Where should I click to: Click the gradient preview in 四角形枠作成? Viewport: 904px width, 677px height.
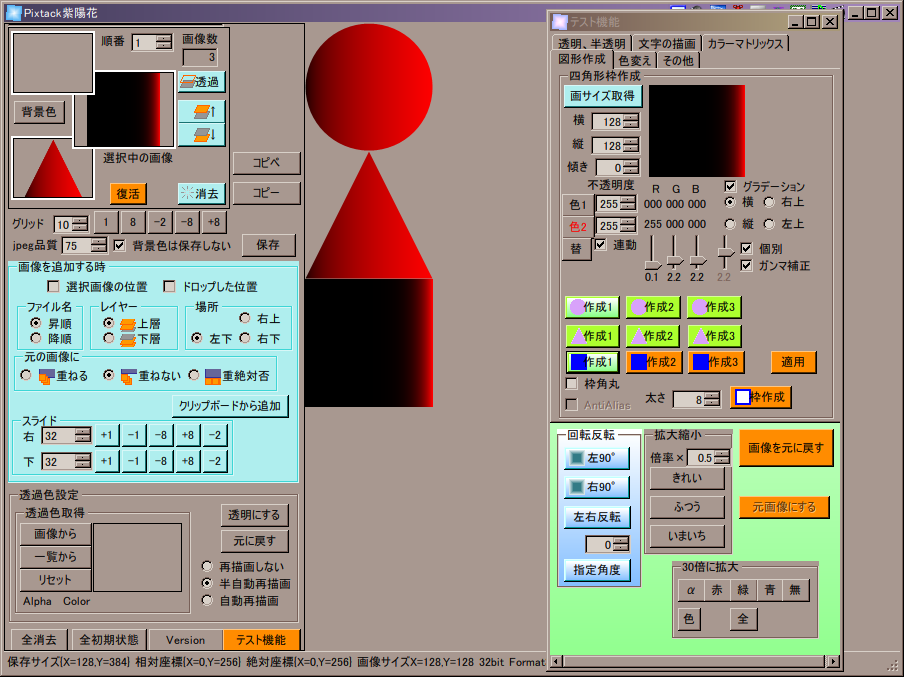coord(697,131)
